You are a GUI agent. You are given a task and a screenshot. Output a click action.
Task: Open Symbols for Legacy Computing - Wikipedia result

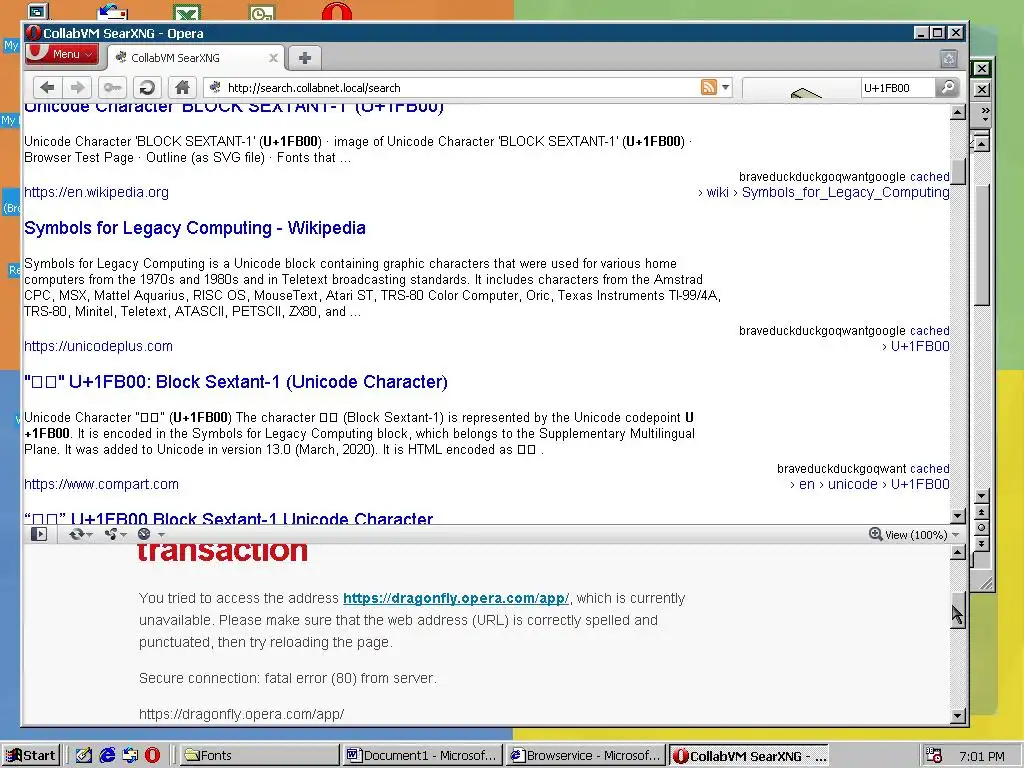pyautogui.click(x=195, y=228)
